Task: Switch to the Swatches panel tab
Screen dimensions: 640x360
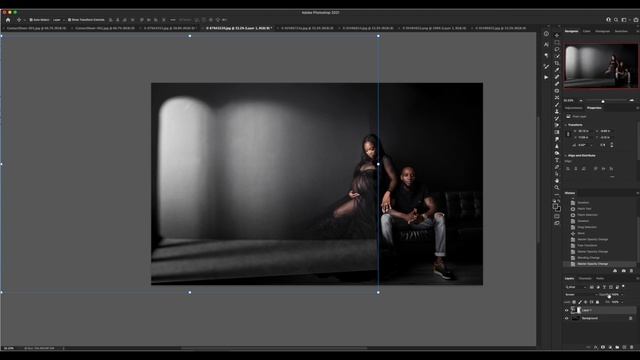Action: point(621,31)
